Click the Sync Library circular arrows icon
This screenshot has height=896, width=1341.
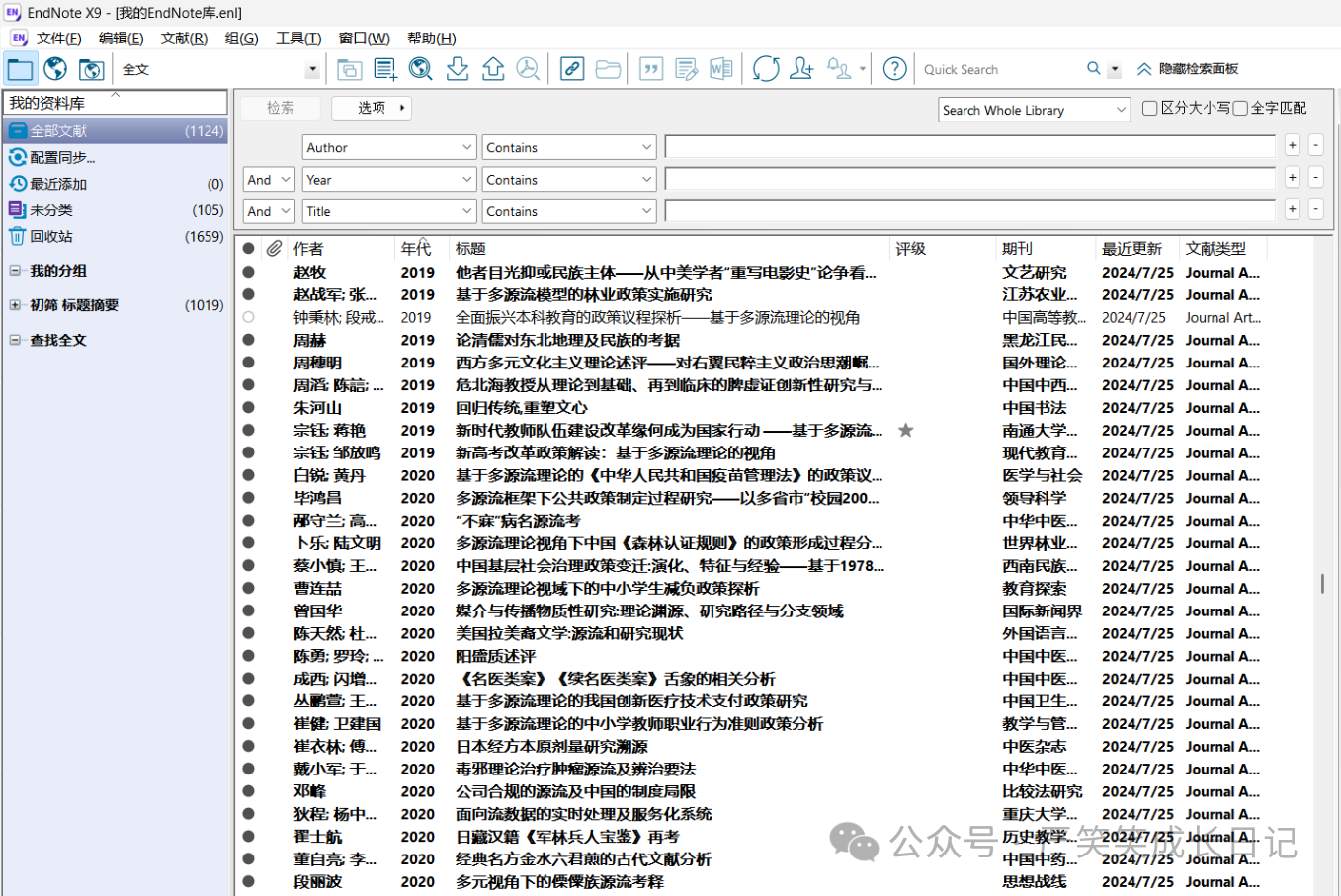click(766, 69)
